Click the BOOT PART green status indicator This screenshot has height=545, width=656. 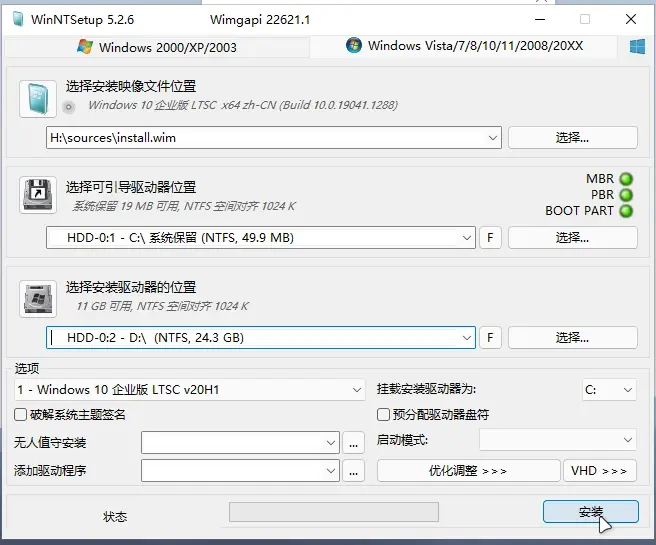[626, 210]
